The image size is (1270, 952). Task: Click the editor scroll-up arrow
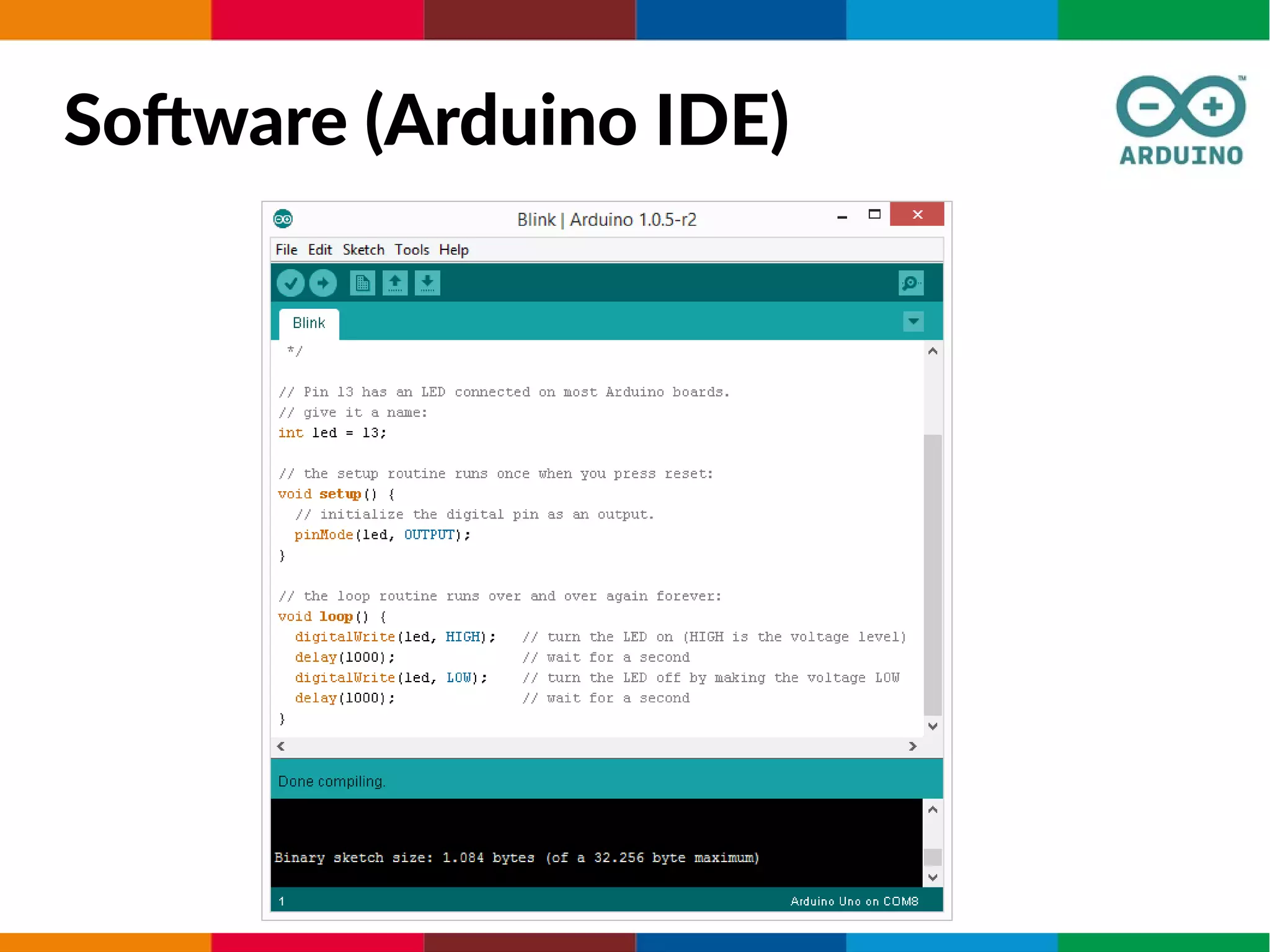933,351
